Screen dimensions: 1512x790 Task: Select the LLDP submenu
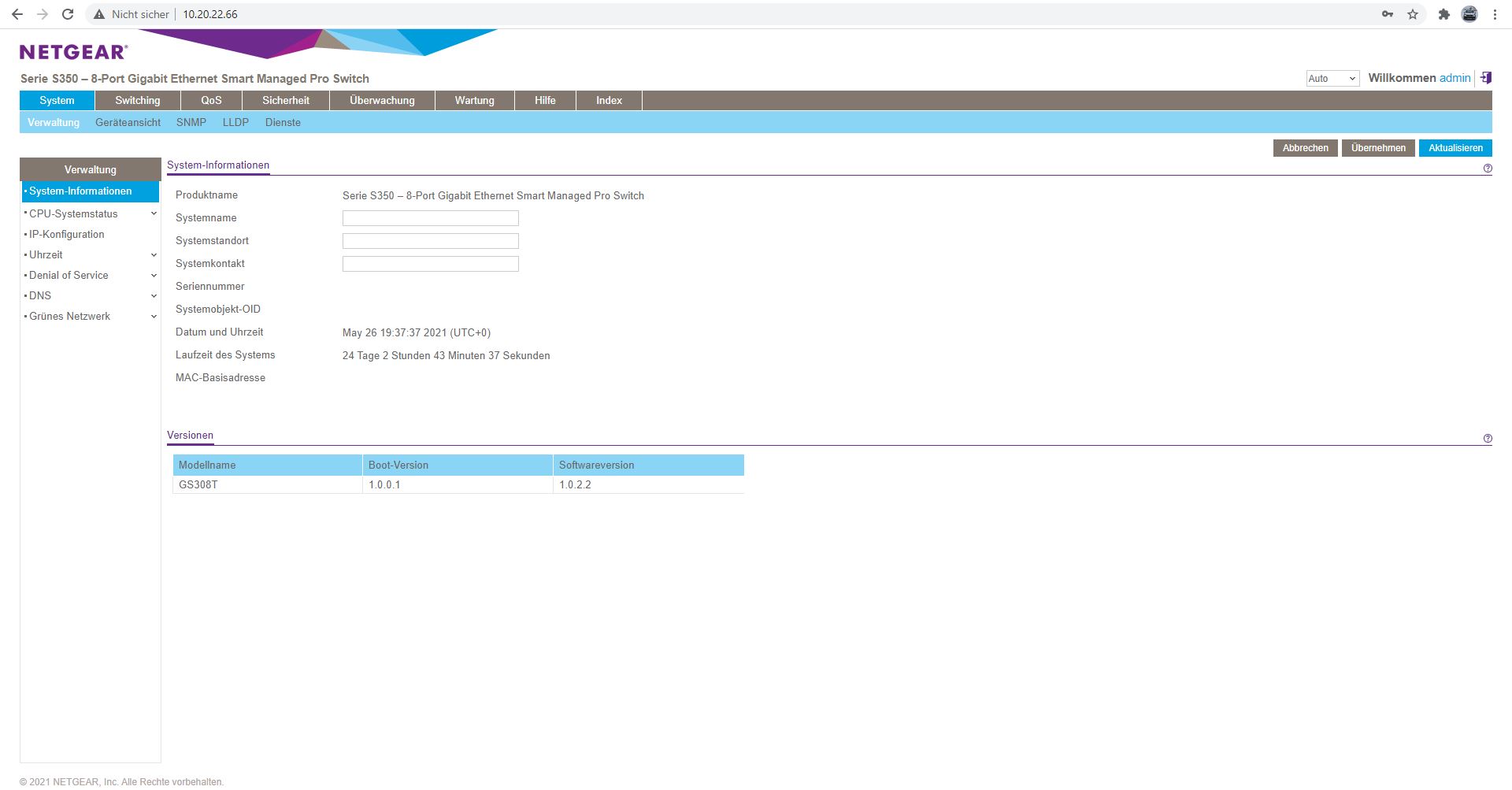coord(235,123)
